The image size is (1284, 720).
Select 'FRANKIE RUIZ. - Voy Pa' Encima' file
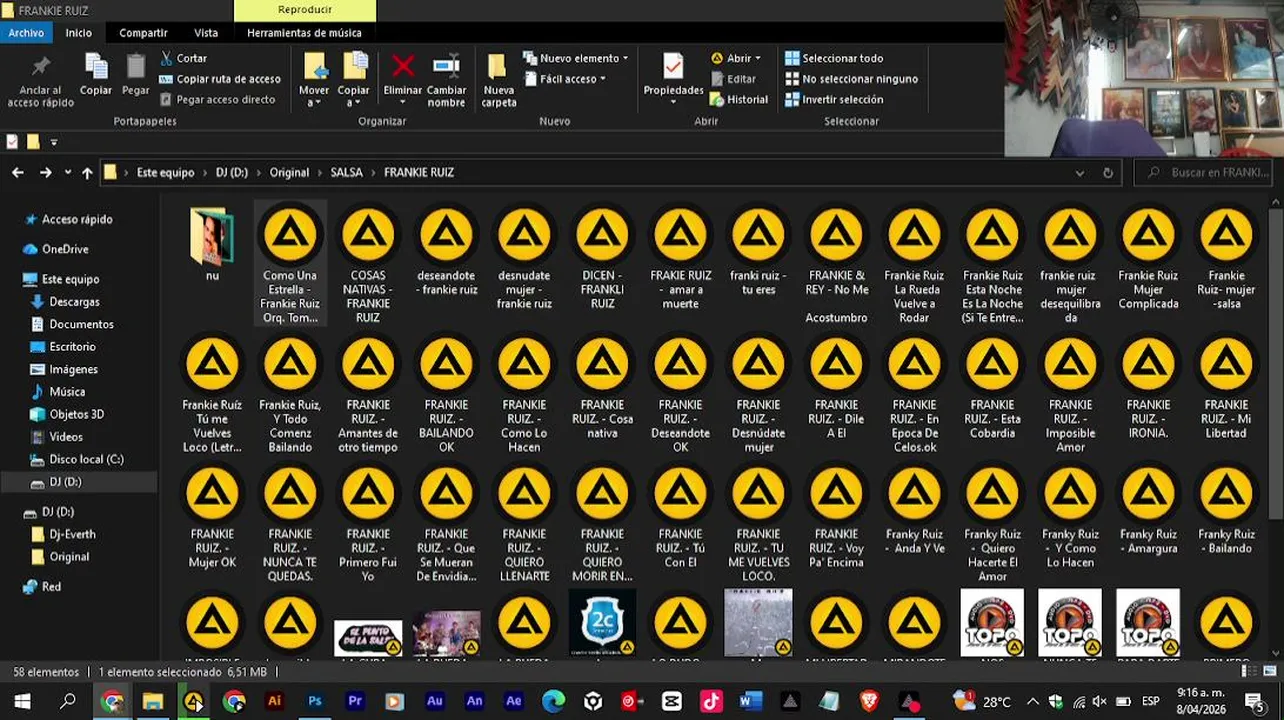[x=837, y=517]
